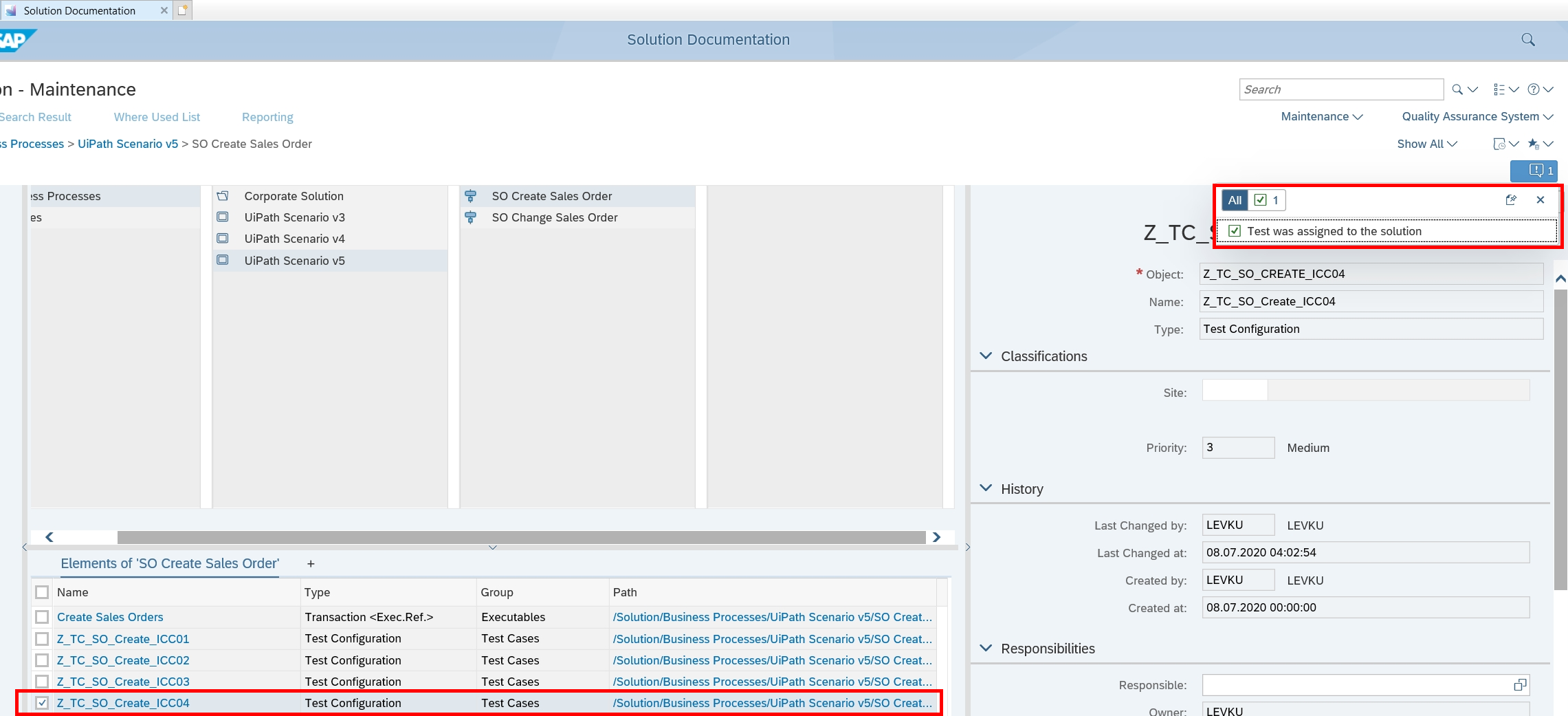
Task: Click the help question mark icon
Action: click(1534, 89)
